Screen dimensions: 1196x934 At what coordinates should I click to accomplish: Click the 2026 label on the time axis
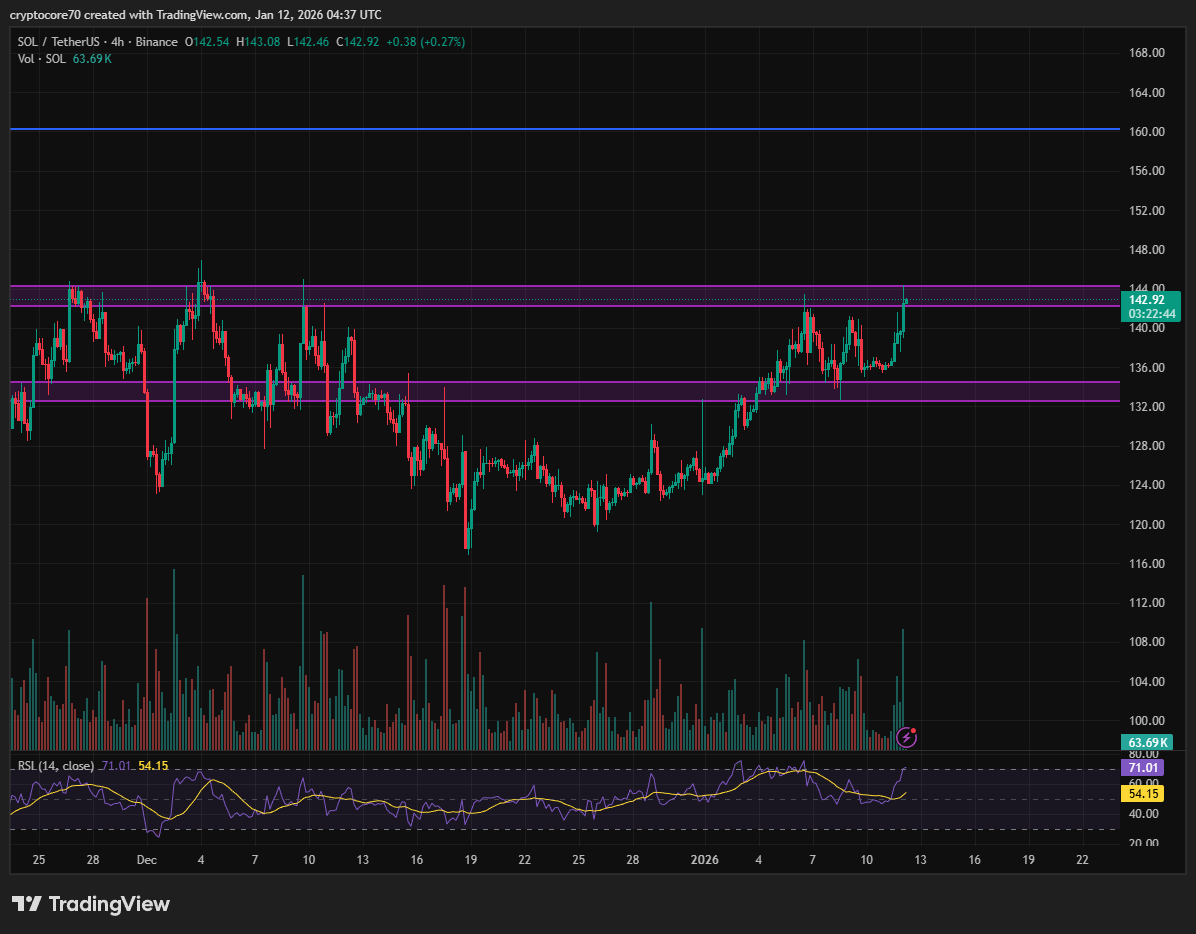[x=704, y=860]
